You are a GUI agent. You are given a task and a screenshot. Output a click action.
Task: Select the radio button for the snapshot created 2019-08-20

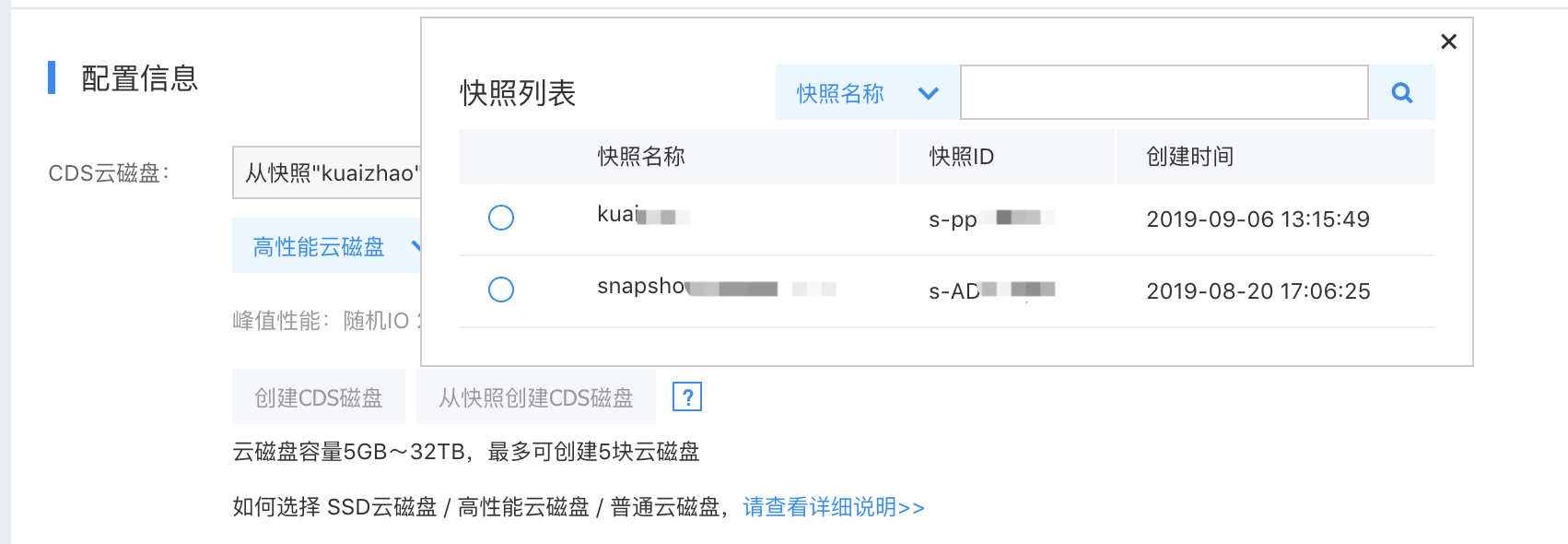pyautogui.click(x=501, y=290)
